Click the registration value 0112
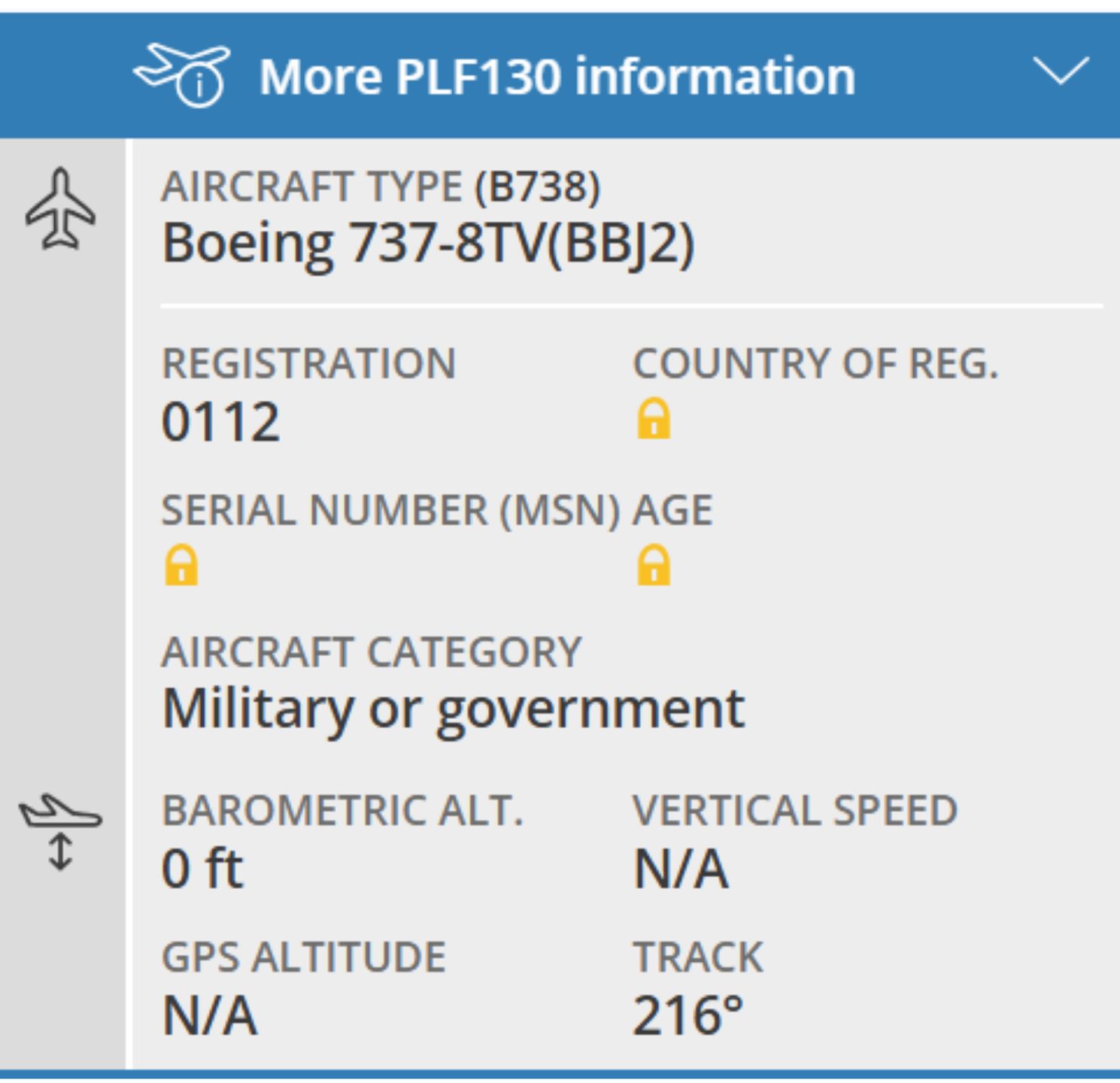 pyautogui.click(x=221, y=422)
